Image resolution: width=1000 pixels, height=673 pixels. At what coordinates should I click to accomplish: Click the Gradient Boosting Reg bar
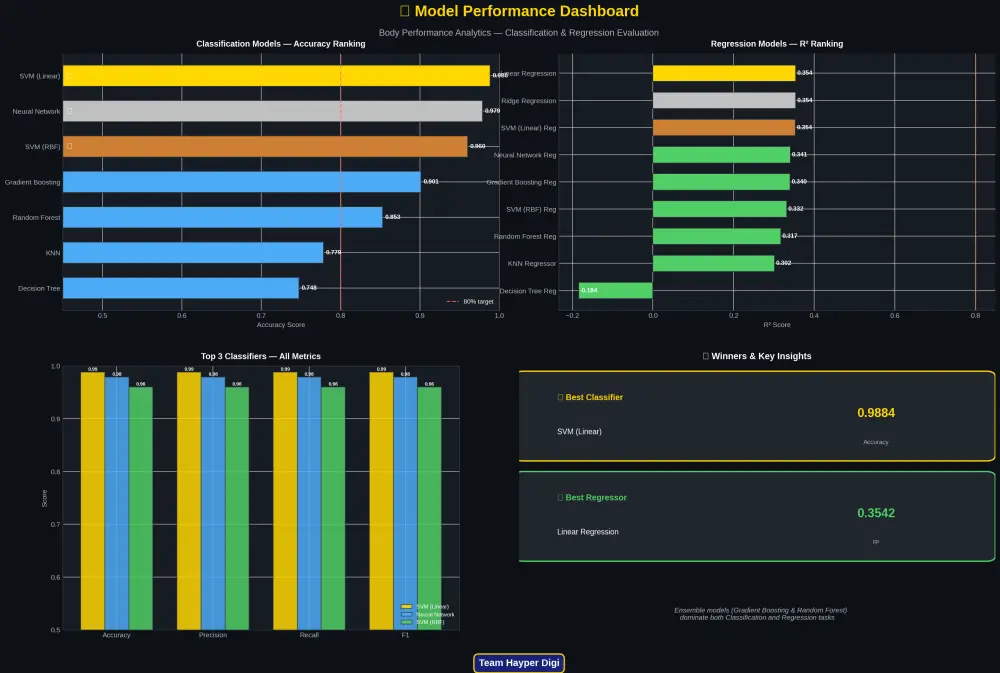721,182
